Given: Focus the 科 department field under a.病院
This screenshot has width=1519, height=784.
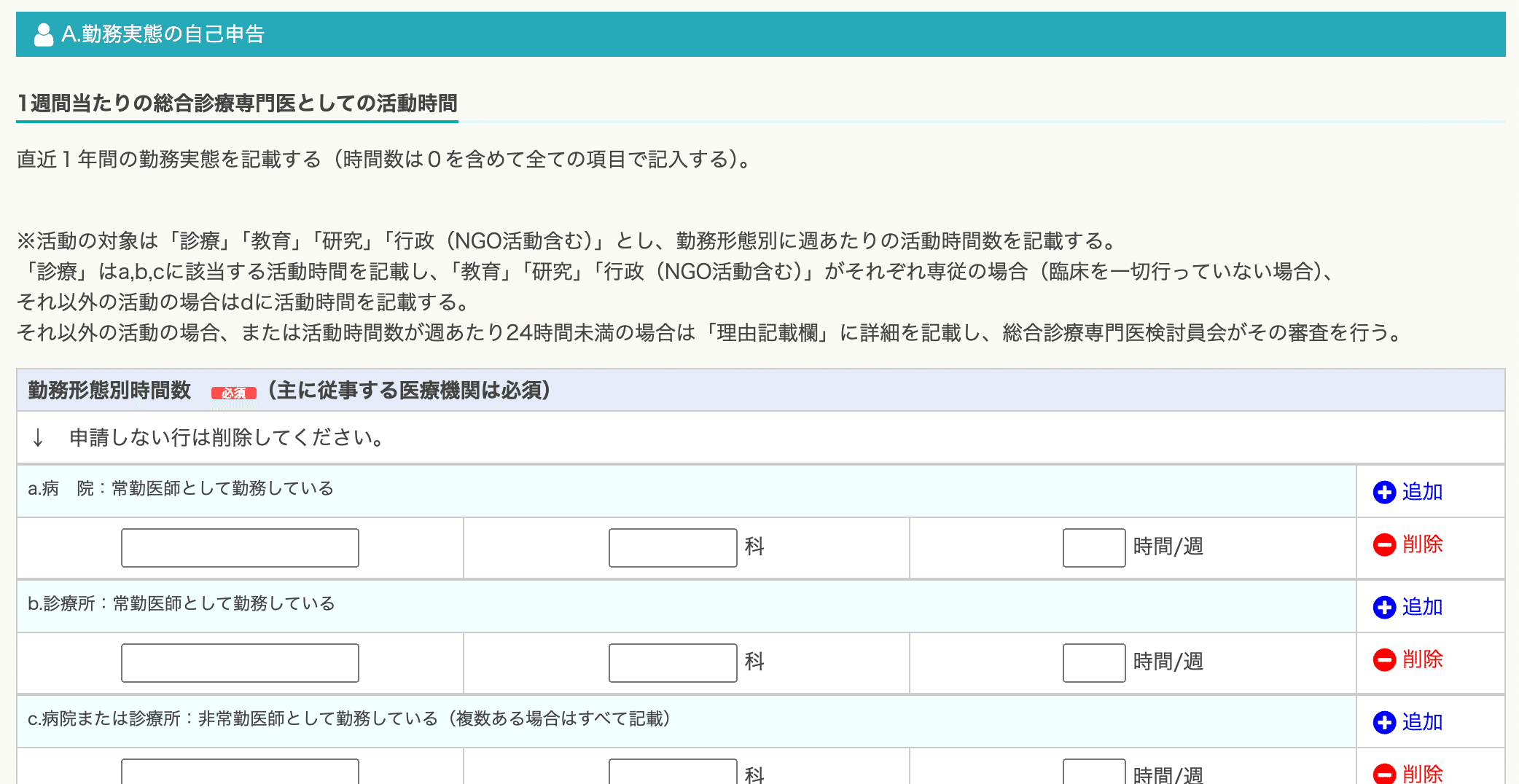Looking at the screenshot, I should (x=673, y=548).
